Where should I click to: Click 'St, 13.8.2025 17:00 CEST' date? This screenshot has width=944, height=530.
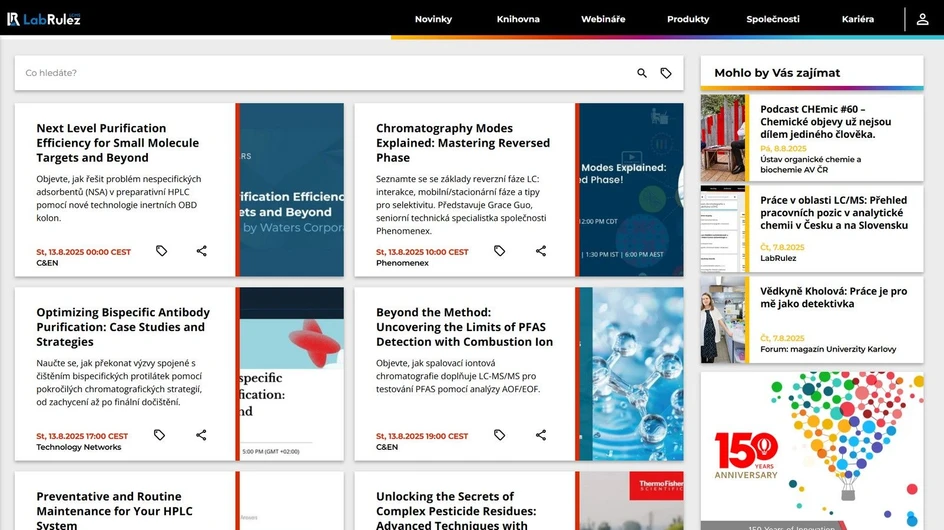[x=82, y=436]
